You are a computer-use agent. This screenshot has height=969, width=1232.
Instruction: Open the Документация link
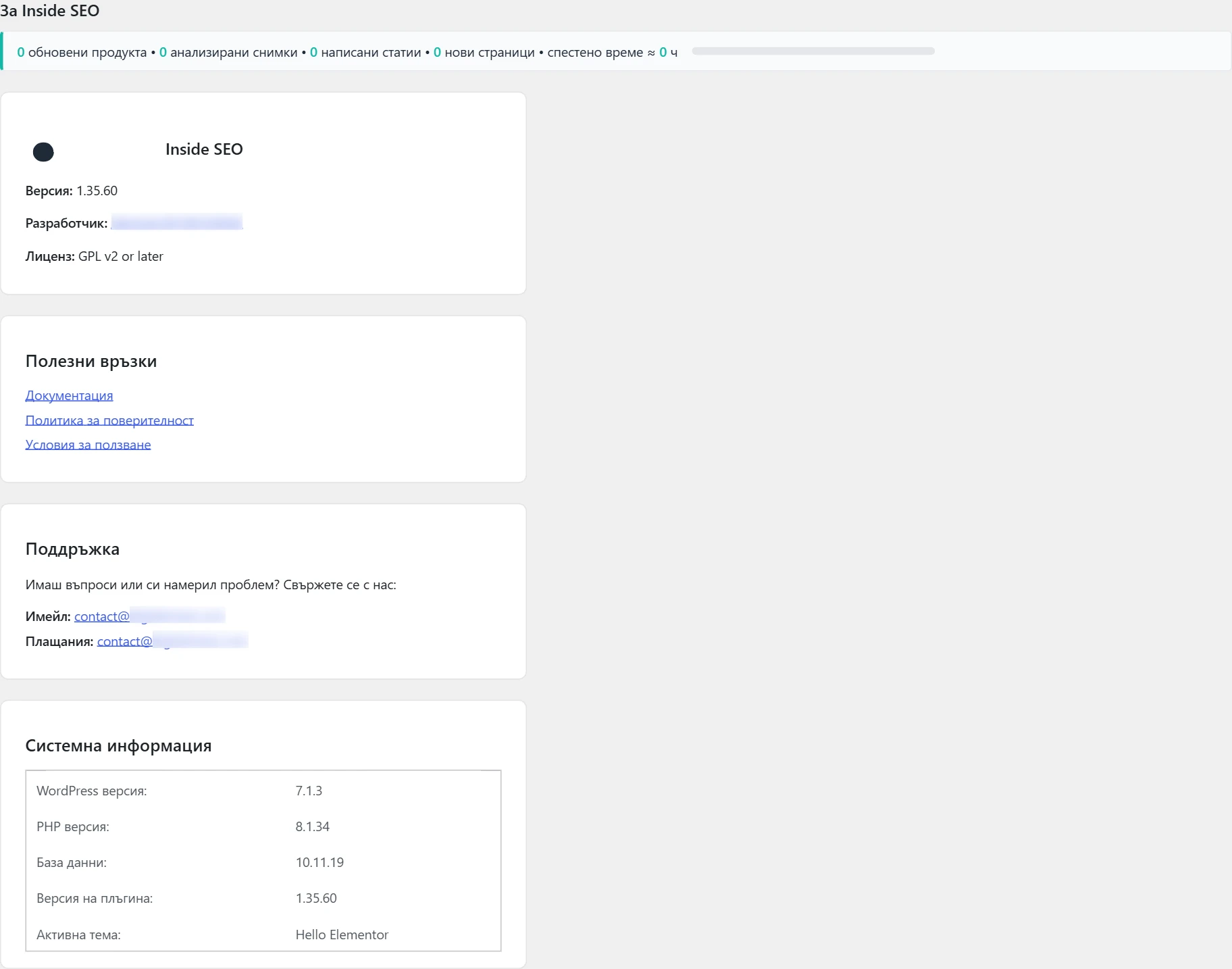pyautogui.click(x=69, y=395)
